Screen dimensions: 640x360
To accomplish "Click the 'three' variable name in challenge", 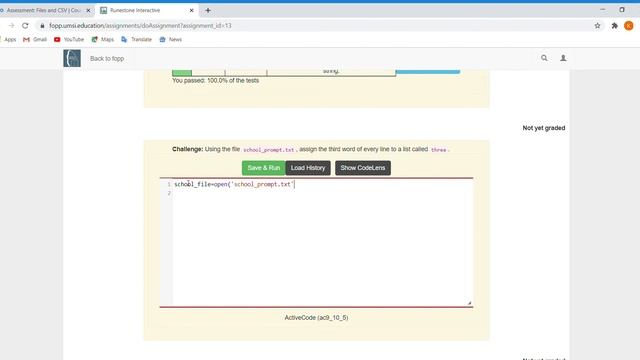I will pyautogui.click(x=439, y=150).
